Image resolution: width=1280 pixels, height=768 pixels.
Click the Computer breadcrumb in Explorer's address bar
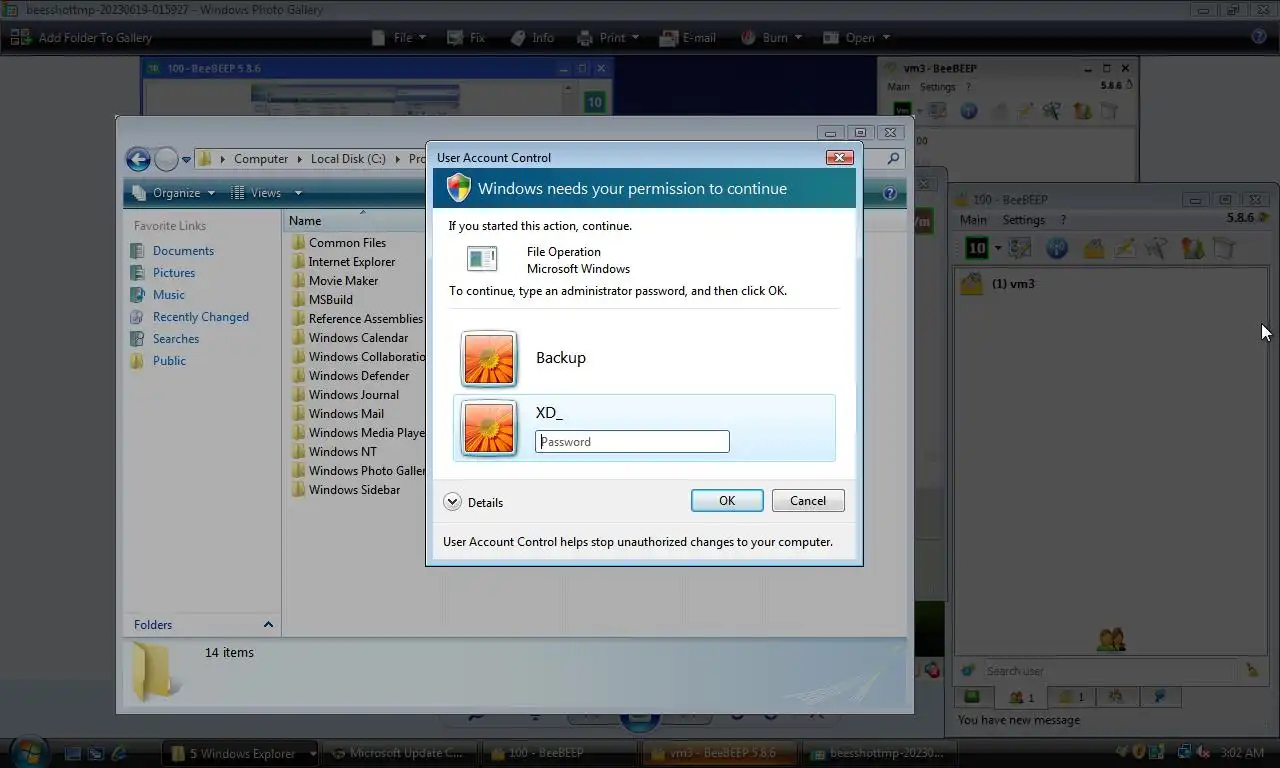click(x=261, y=159)
